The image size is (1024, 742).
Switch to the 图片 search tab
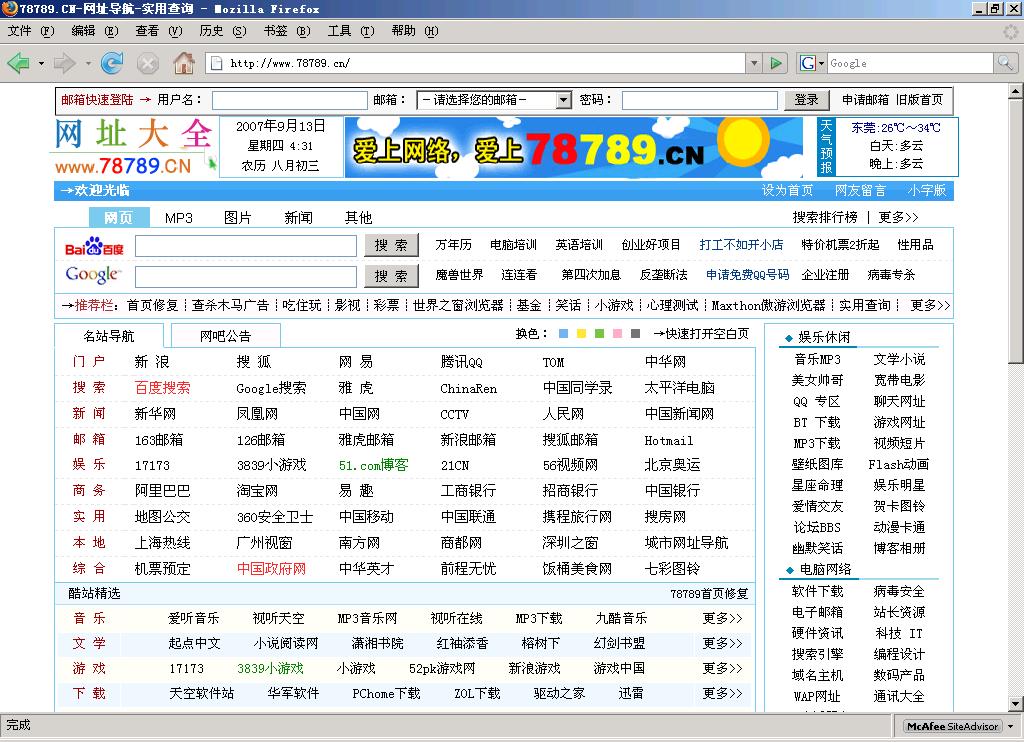tap(237, 218)
